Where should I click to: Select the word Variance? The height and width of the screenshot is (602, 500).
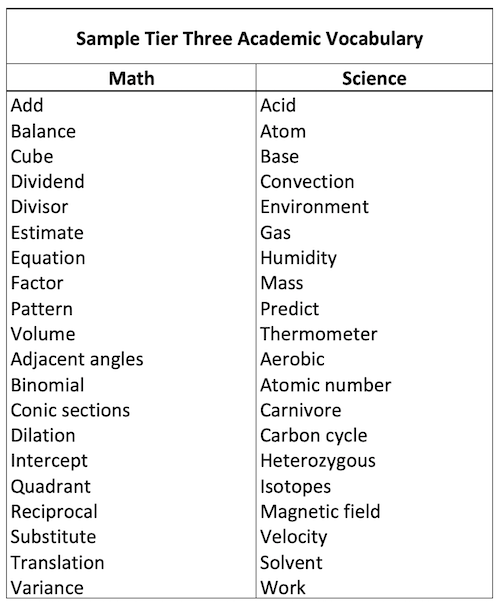[x=47, y=588]
